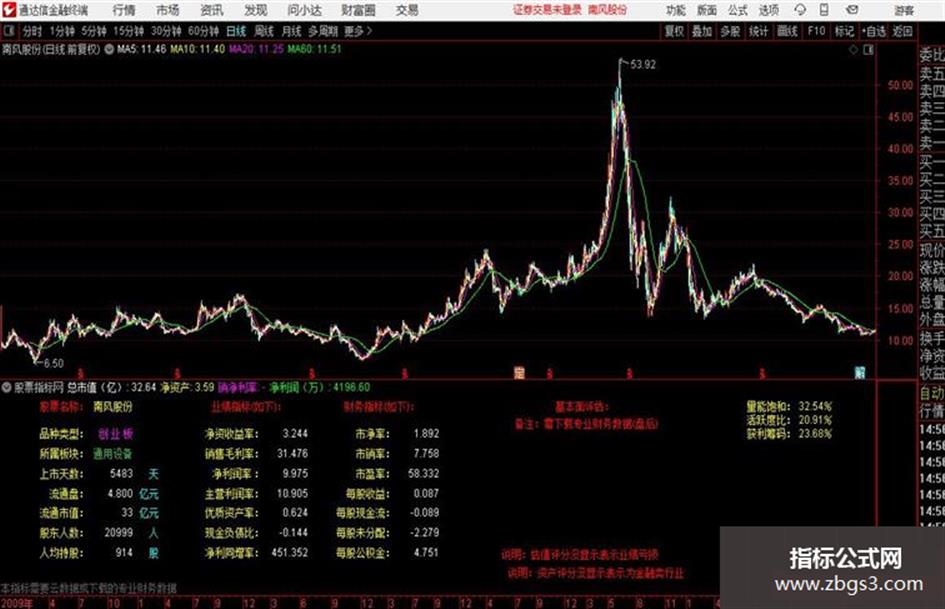Select the 15分钟 period tab
The width and height of the screenshot is (945, 609).
[129, 31]
